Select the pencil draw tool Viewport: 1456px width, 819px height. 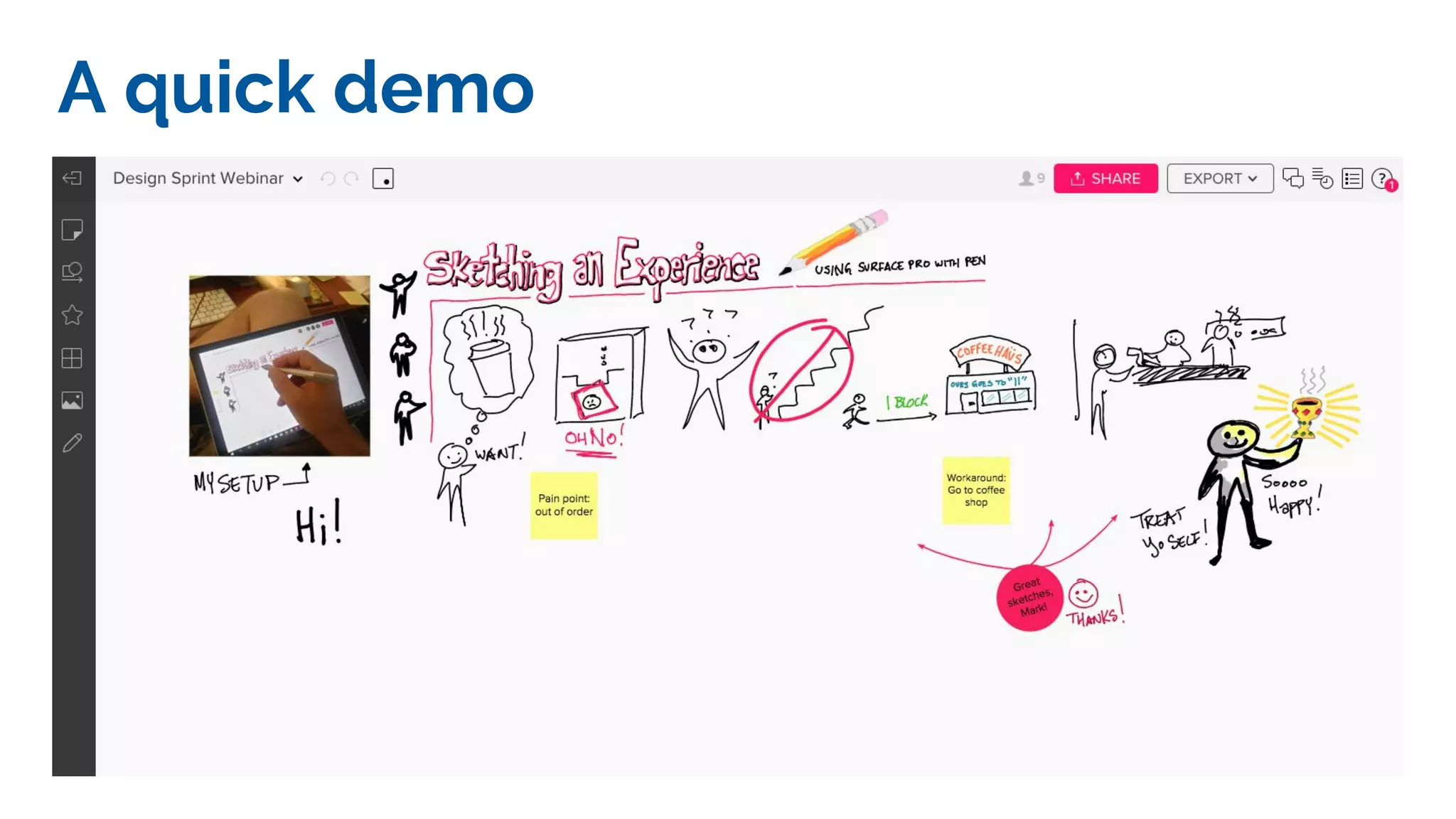pyautogui.click(x=72, y=444)
